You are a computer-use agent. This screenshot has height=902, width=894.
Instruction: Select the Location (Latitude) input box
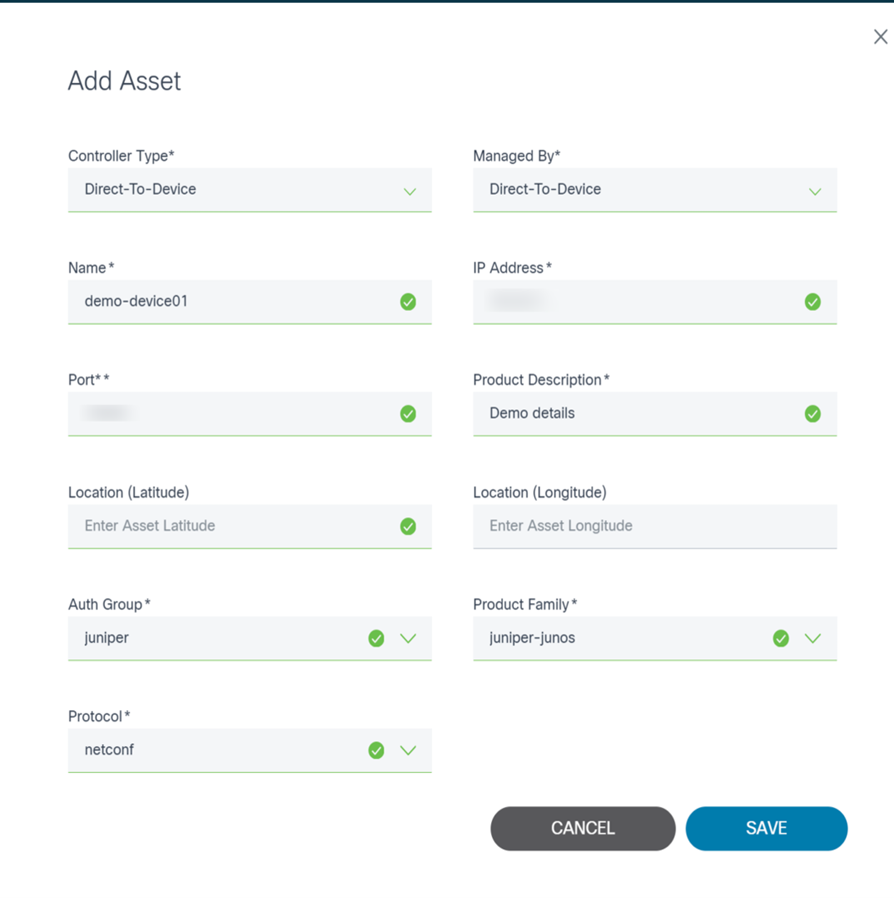pos(230,526)
